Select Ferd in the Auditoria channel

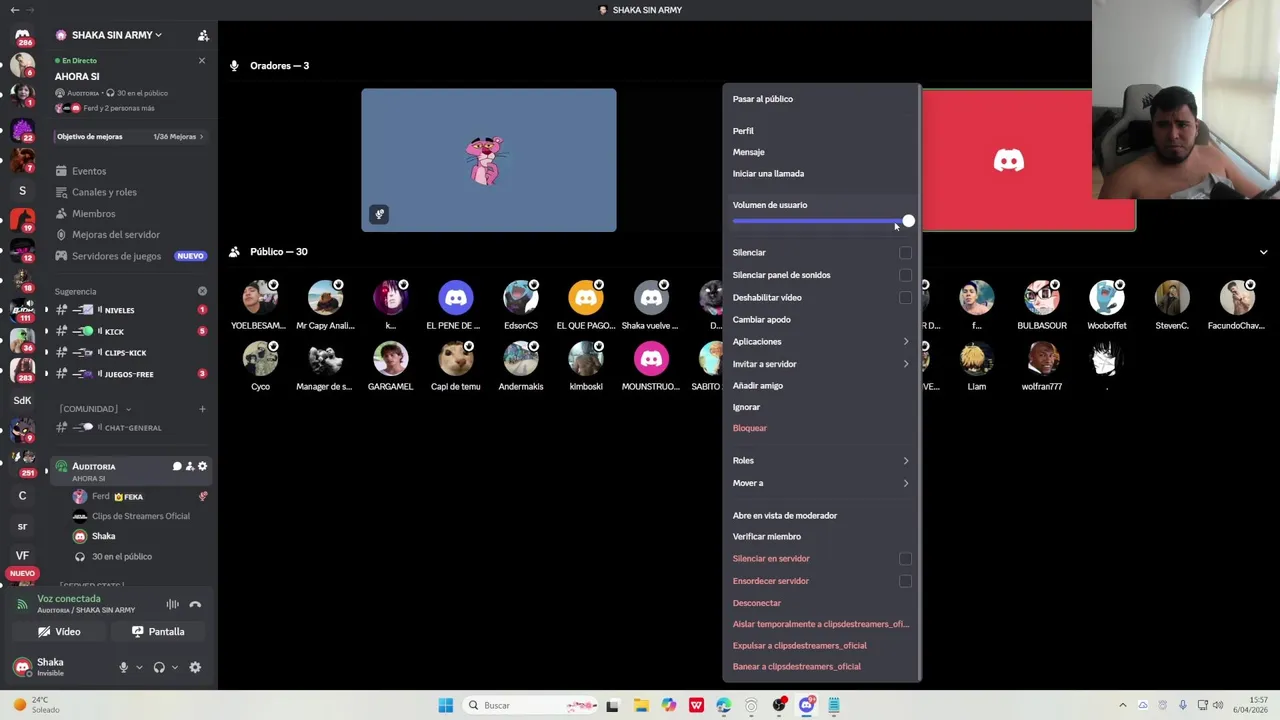[140, 496]
